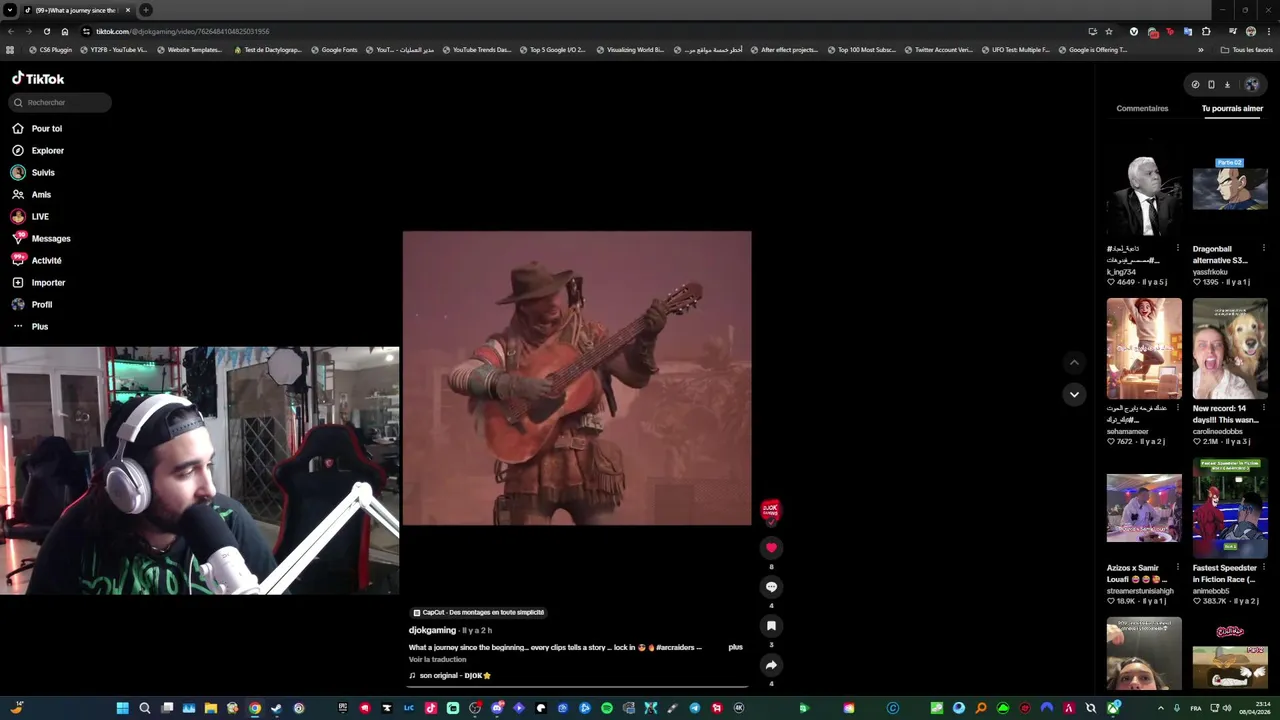This screenshot has width=1280, height=720.
Task: Open the Fastest Speedster in Fiction thumbnail
Action: 1230,508
